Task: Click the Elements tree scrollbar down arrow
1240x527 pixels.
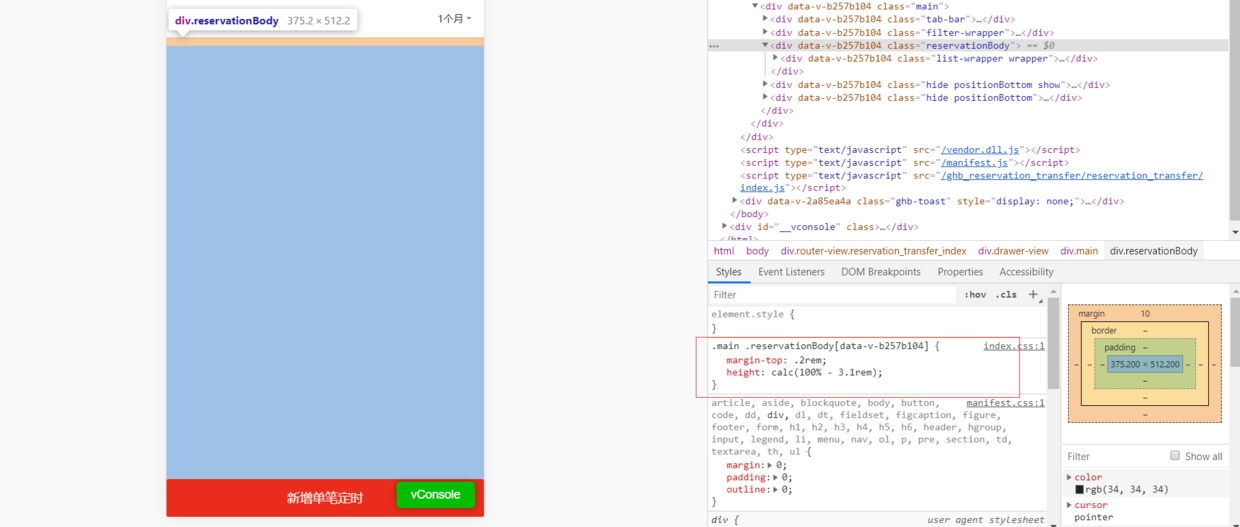Action: (x=1235, y=232)
